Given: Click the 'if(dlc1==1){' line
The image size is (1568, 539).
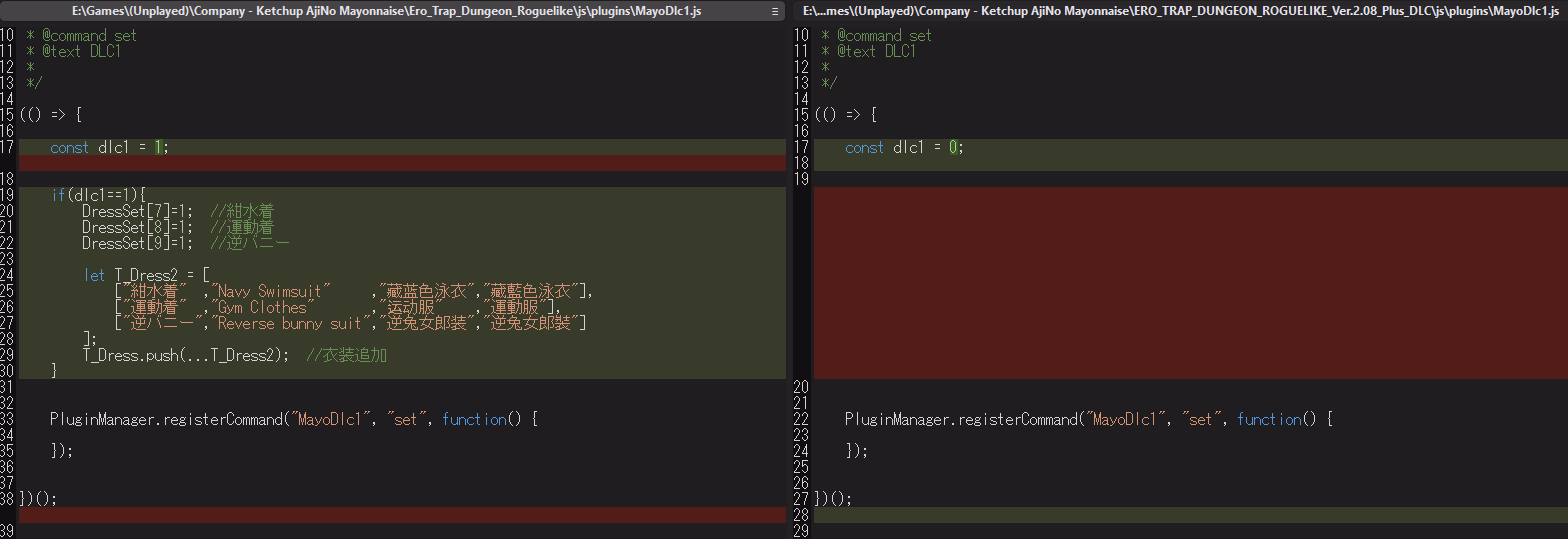Looking at the screenshot, I should 99,195.
